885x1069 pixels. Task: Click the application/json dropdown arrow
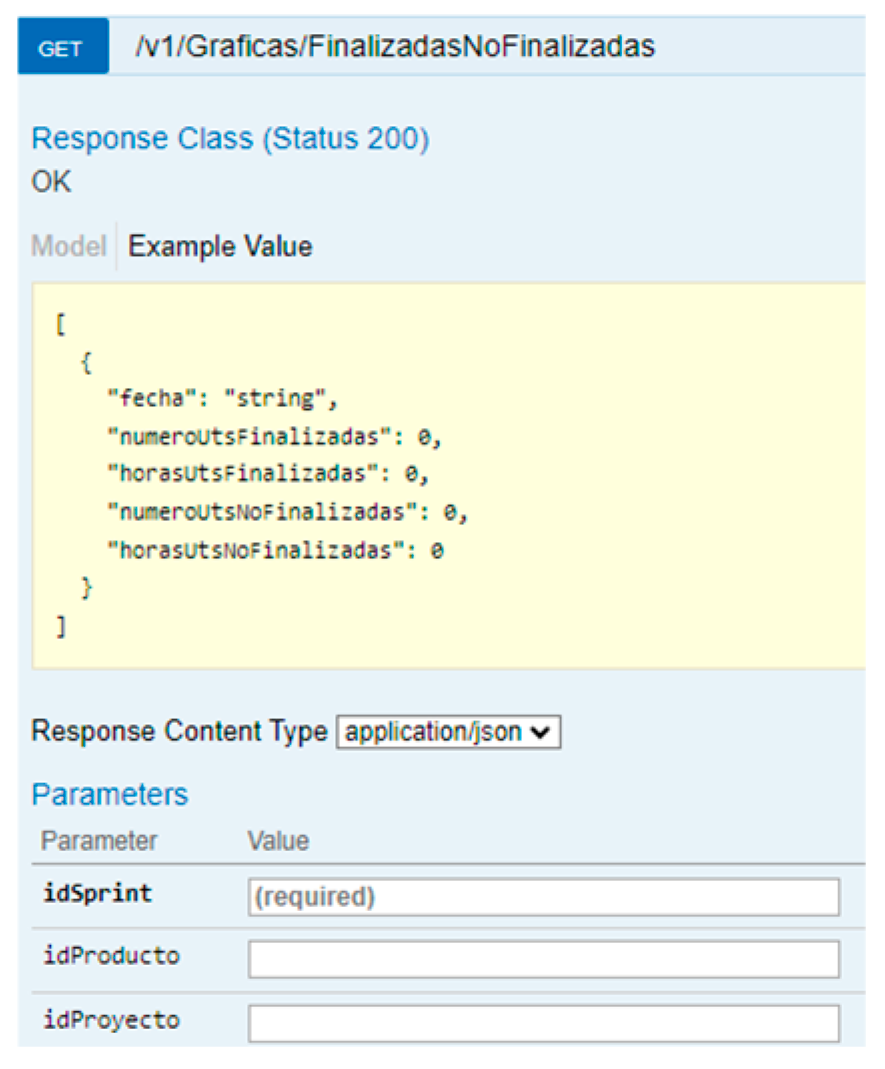point(542,732)
